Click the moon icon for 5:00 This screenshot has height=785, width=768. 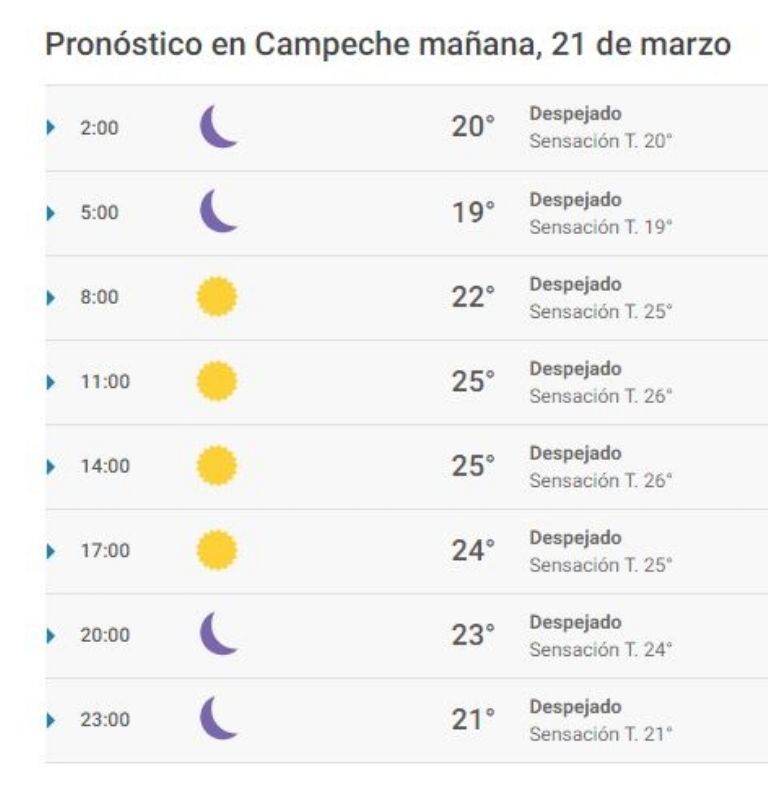[219, 211]
